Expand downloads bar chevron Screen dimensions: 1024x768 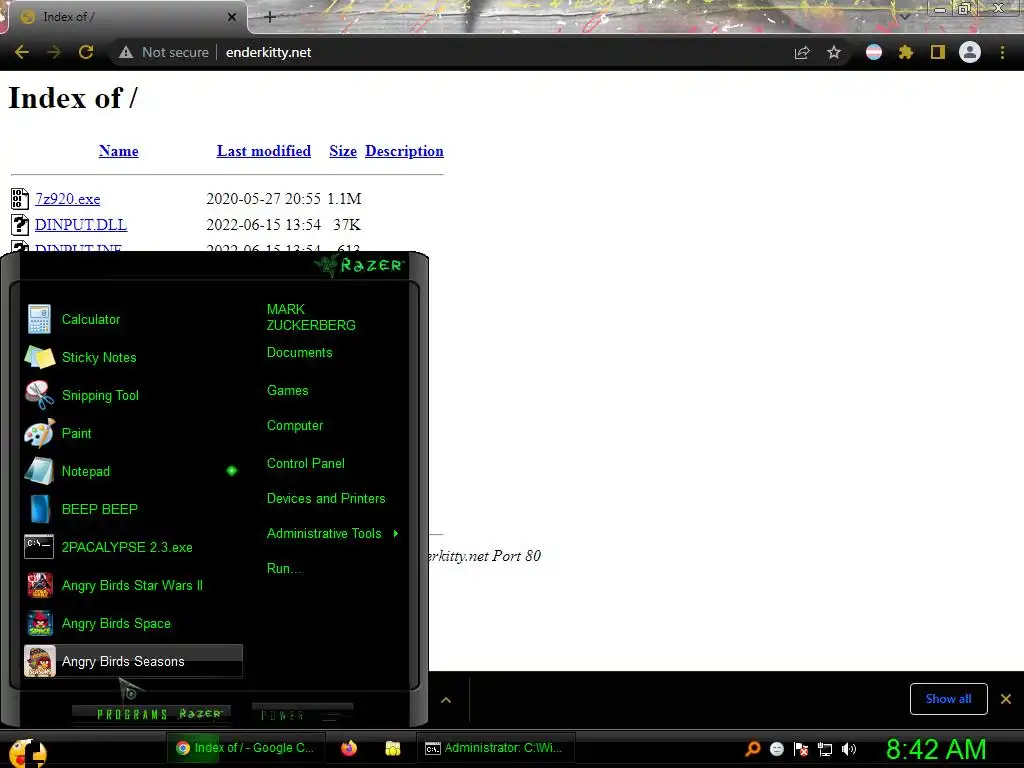(446, 700)
